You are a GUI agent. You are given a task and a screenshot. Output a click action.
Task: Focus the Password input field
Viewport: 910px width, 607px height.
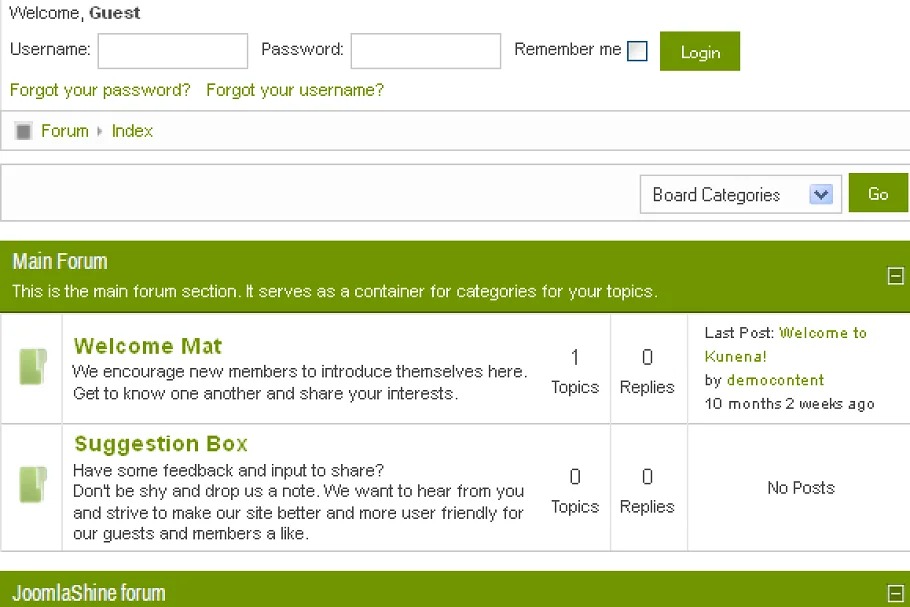click(425, 51)
